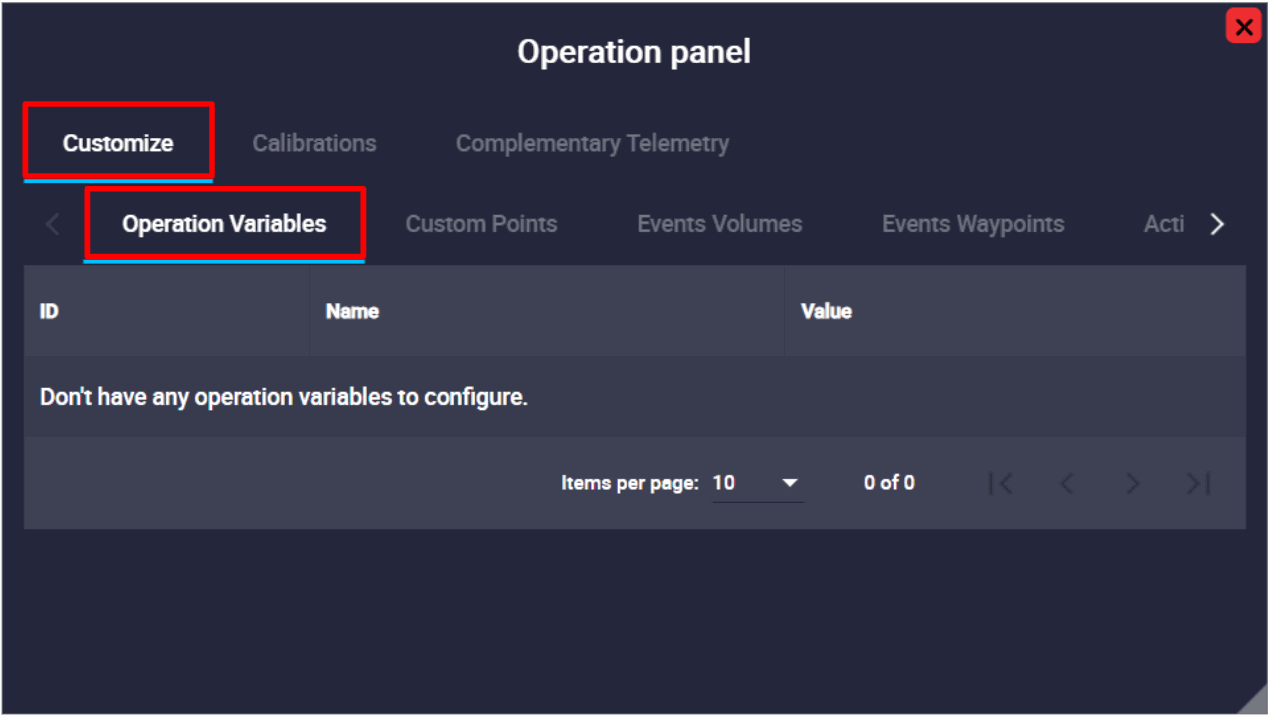Switch to the Events Waypoints sub-tab
This screenshot has height=717, width=1270.
[972, 224]
